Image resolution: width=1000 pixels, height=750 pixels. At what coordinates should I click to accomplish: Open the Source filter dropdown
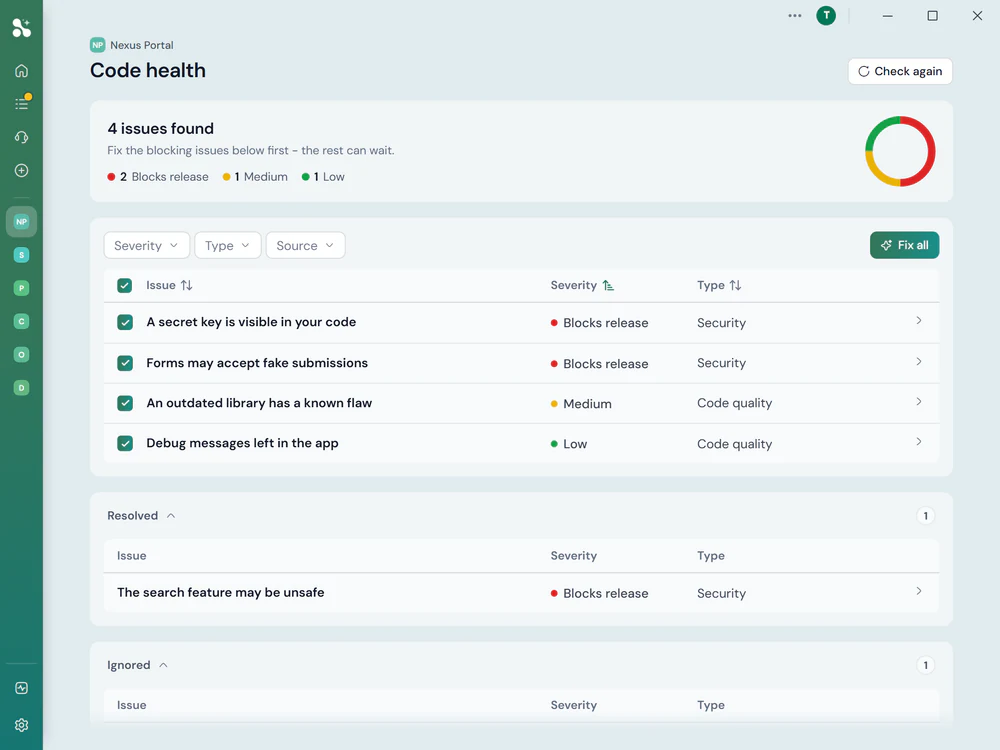tap(305, 246)
